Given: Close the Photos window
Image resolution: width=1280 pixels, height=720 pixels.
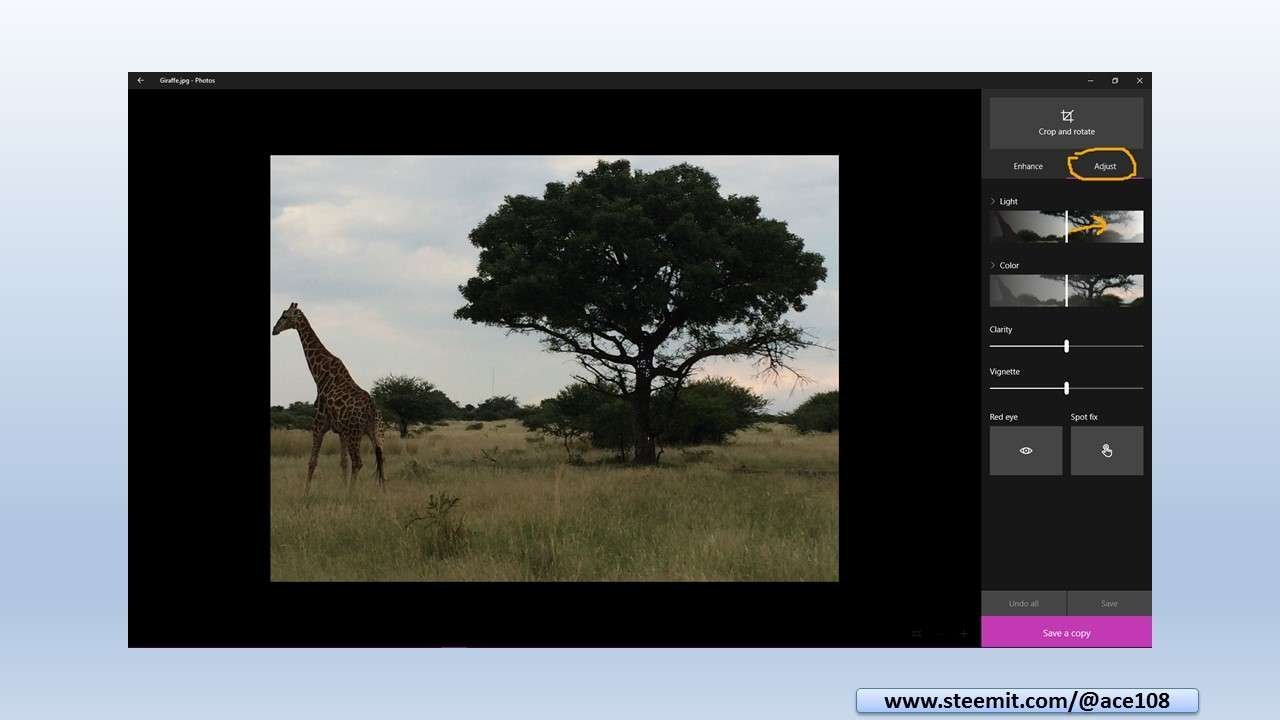Looking at the screenshot, I should coord(1139,80).
